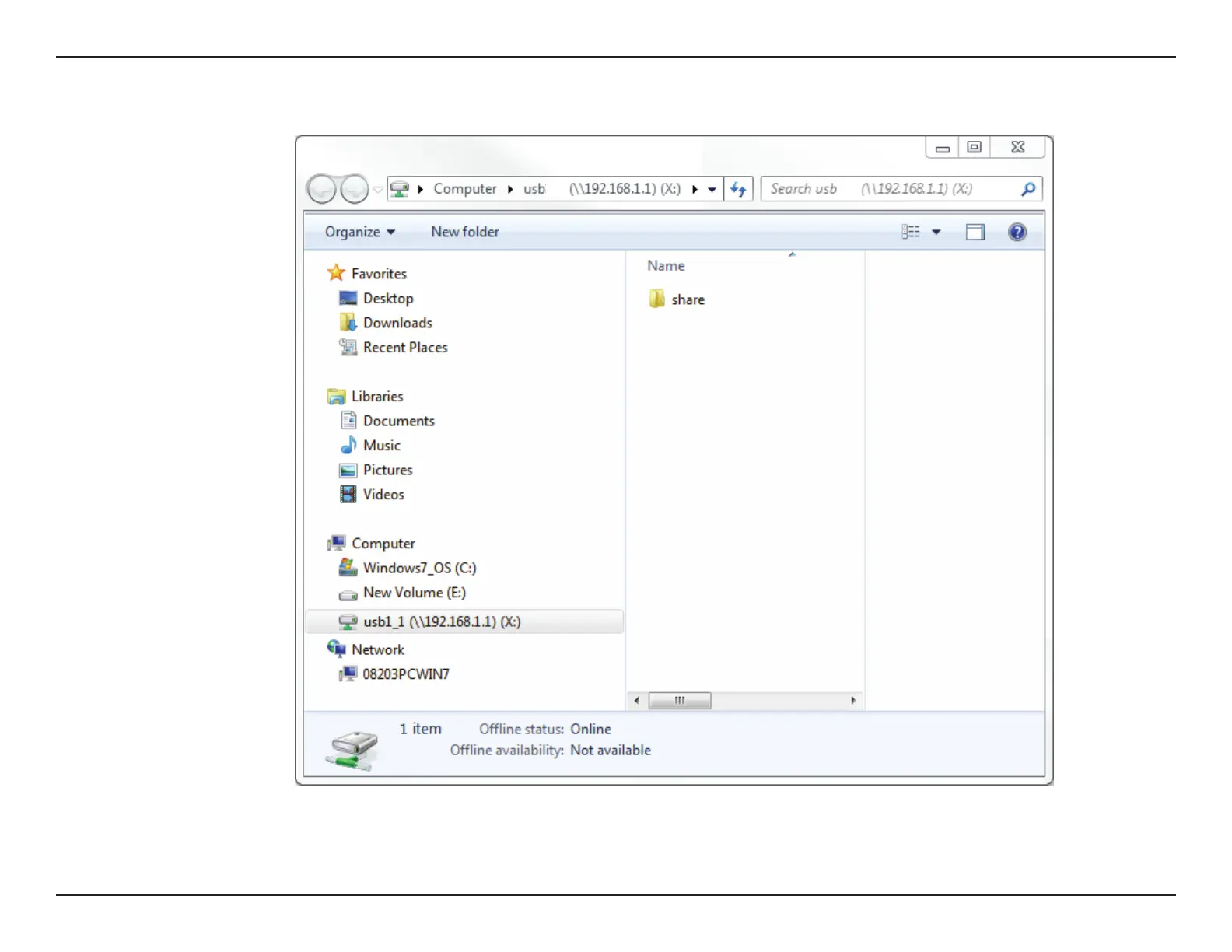Click the horizontal scrollbar right arrow
The width and height of the screenshot is (1232, 952).
coord(853,701)
